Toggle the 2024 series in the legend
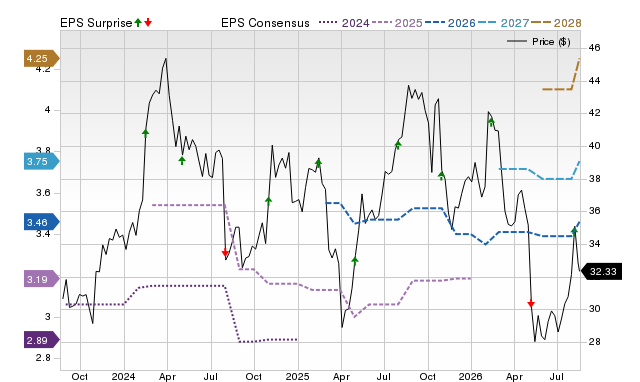The width and height of the screenshot is (640, 382). [344, 23]
